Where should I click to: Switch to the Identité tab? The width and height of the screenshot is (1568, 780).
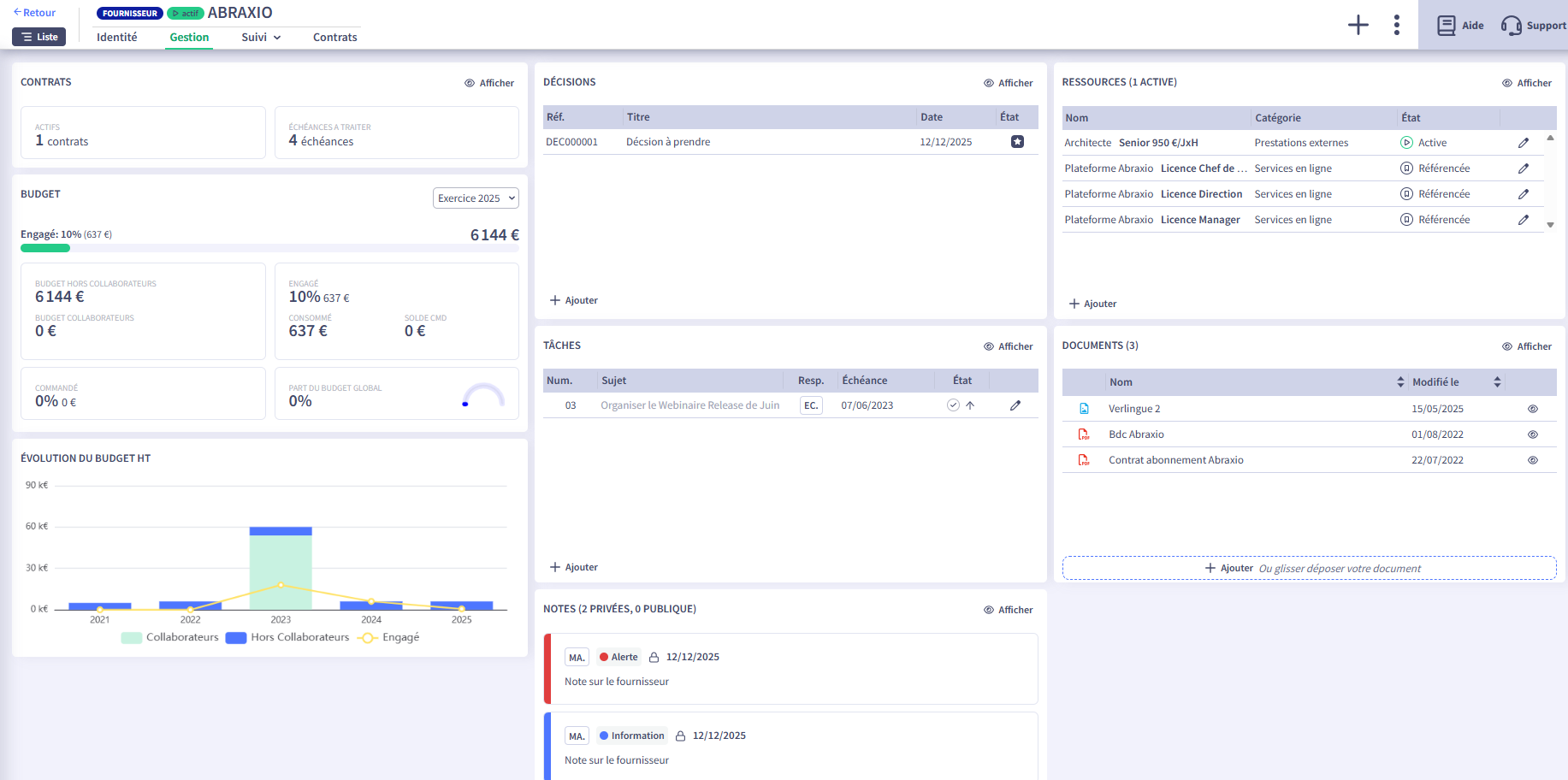(x=117, y=38)
